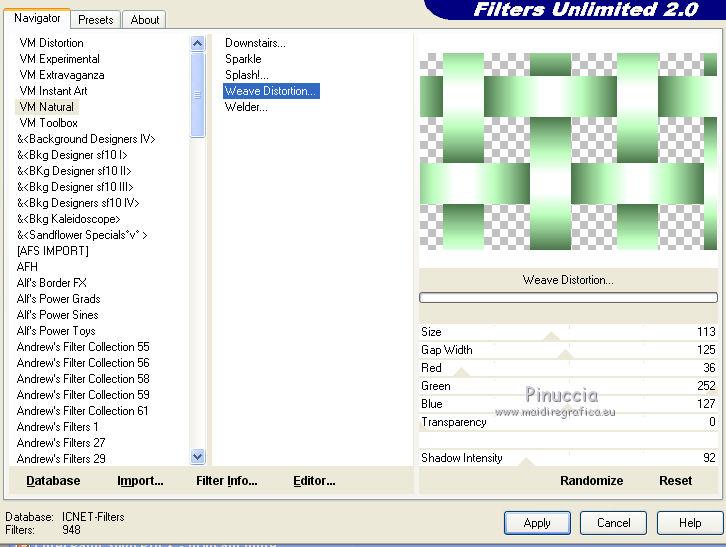Select Andrew's Filter Collection 56
The width and height of the screenshot is (726, 547).
coord(83,363)
